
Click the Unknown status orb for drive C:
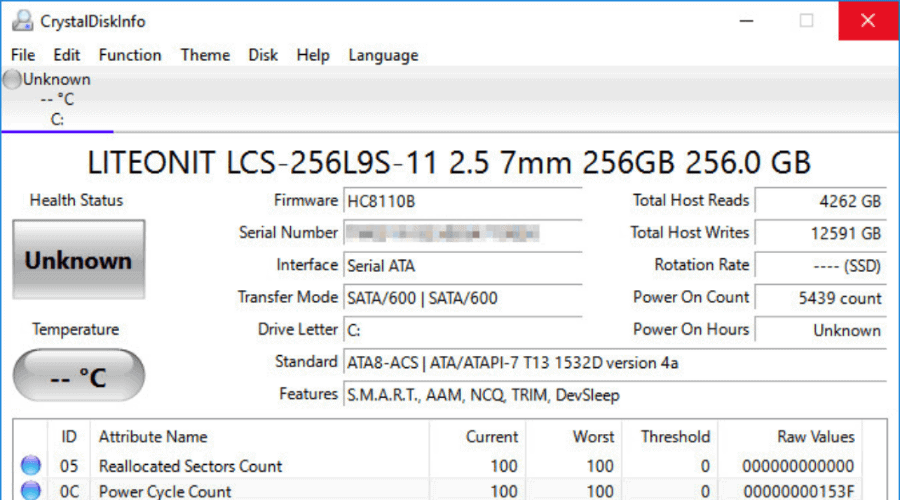point(11,79)
